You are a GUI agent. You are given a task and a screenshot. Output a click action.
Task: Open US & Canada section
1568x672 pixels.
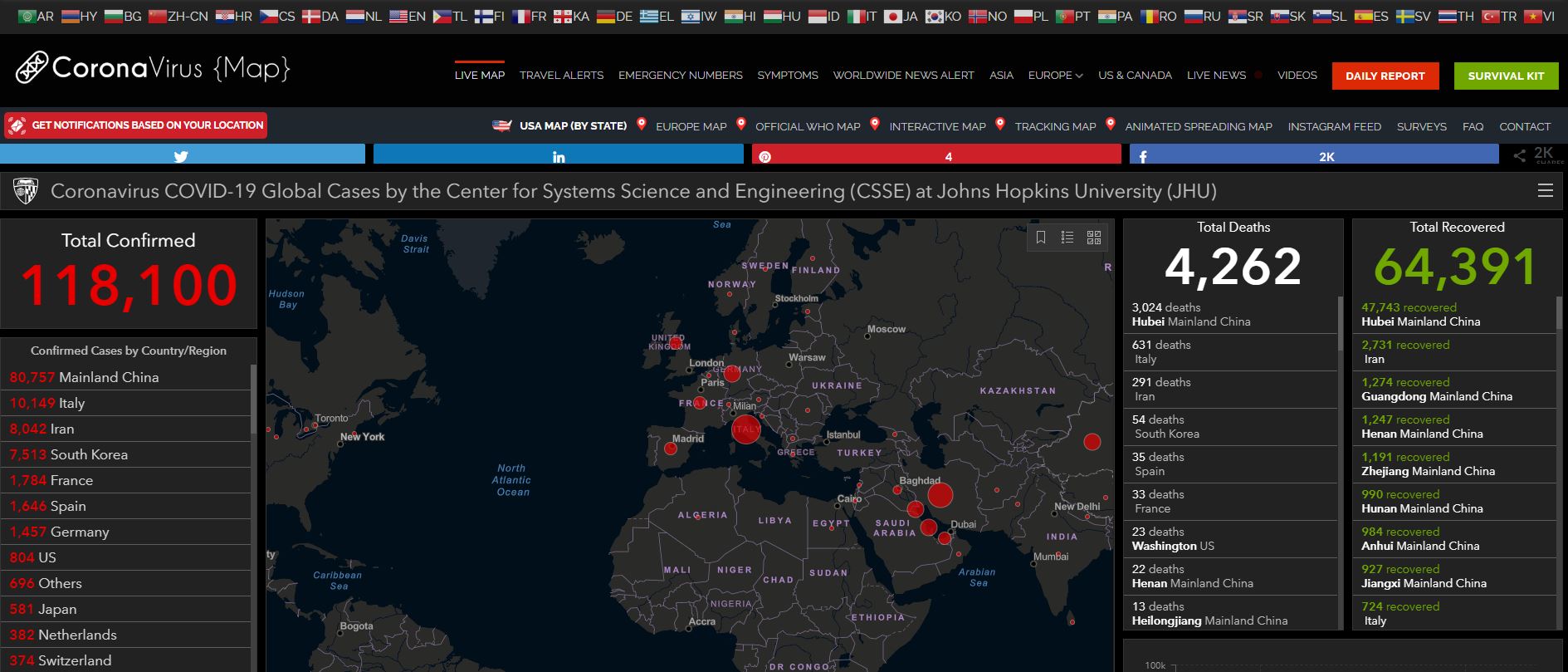click(1136, 76)
